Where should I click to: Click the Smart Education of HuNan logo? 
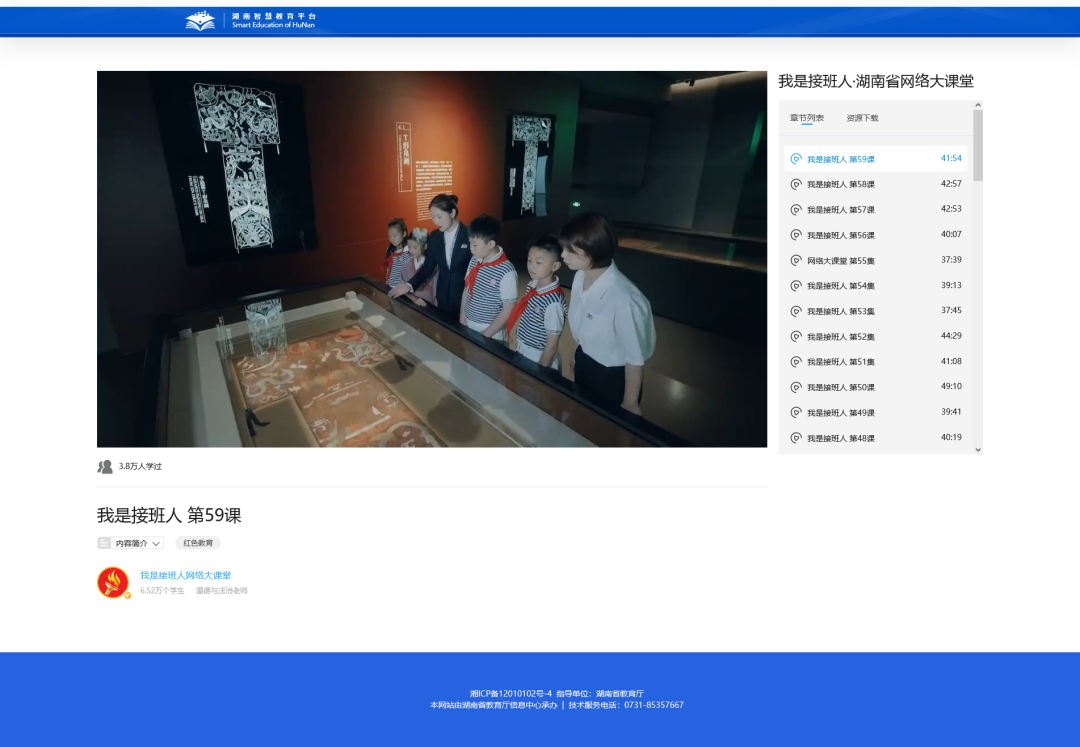251,20
